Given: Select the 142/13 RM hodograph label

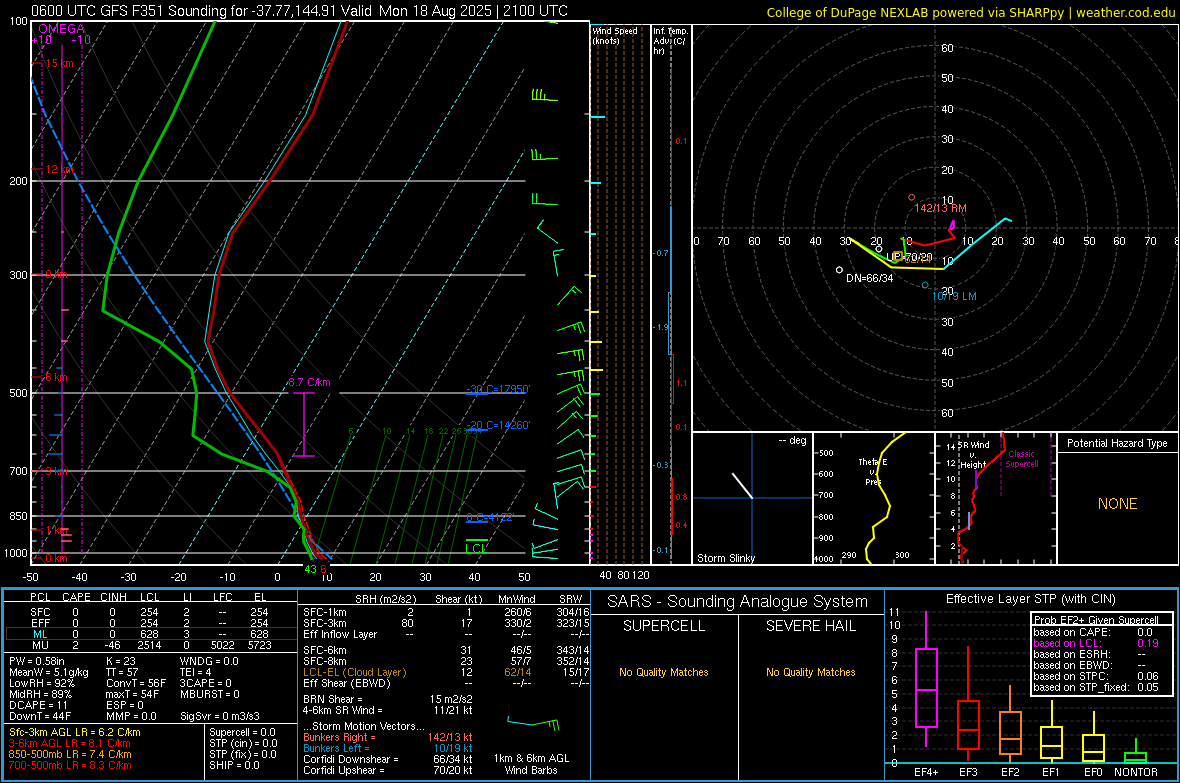Looking at the screenshot, I should click(x=940, y=208).
